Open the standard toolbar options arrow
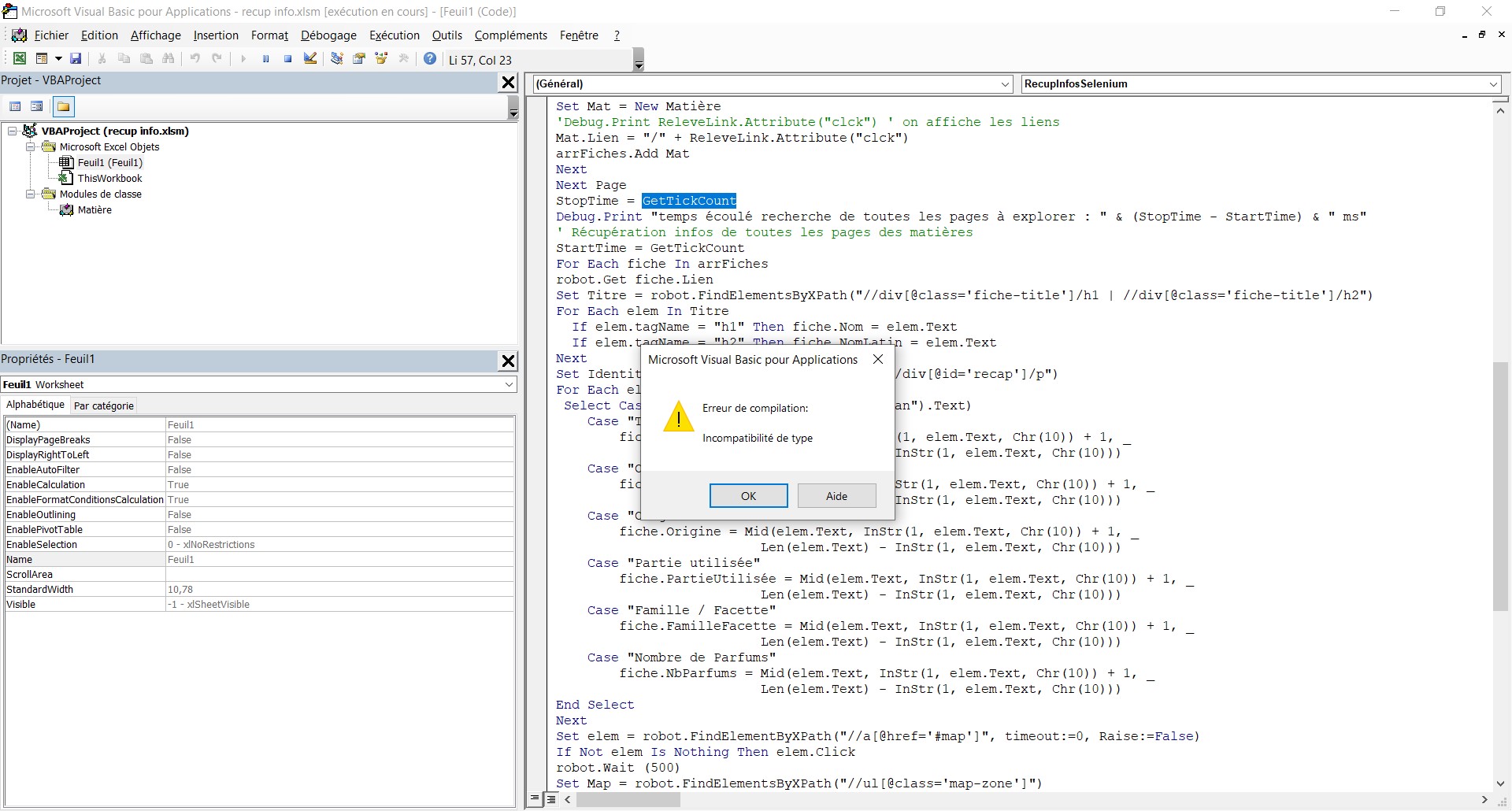 (x=639, y=60)
